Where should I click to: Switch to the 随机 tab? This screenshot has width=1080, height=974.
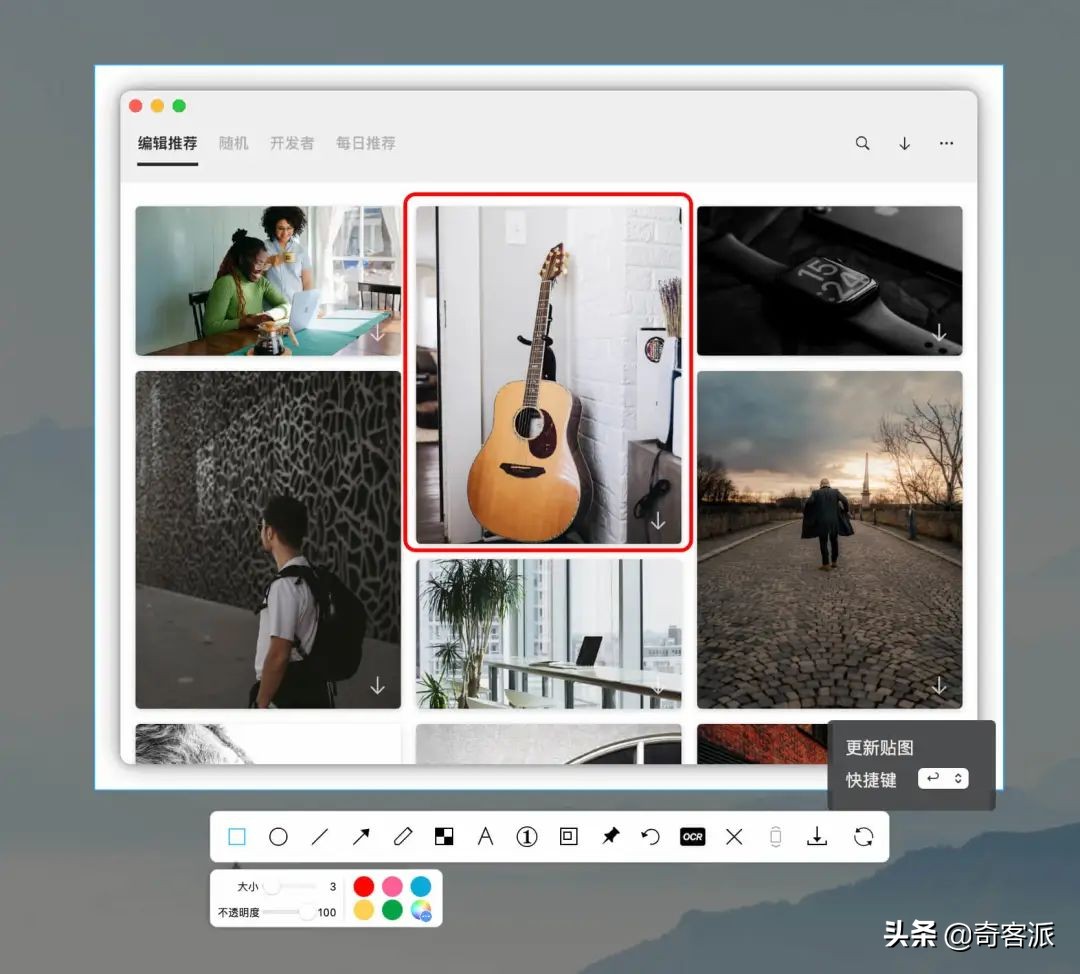tap(233, 143)
